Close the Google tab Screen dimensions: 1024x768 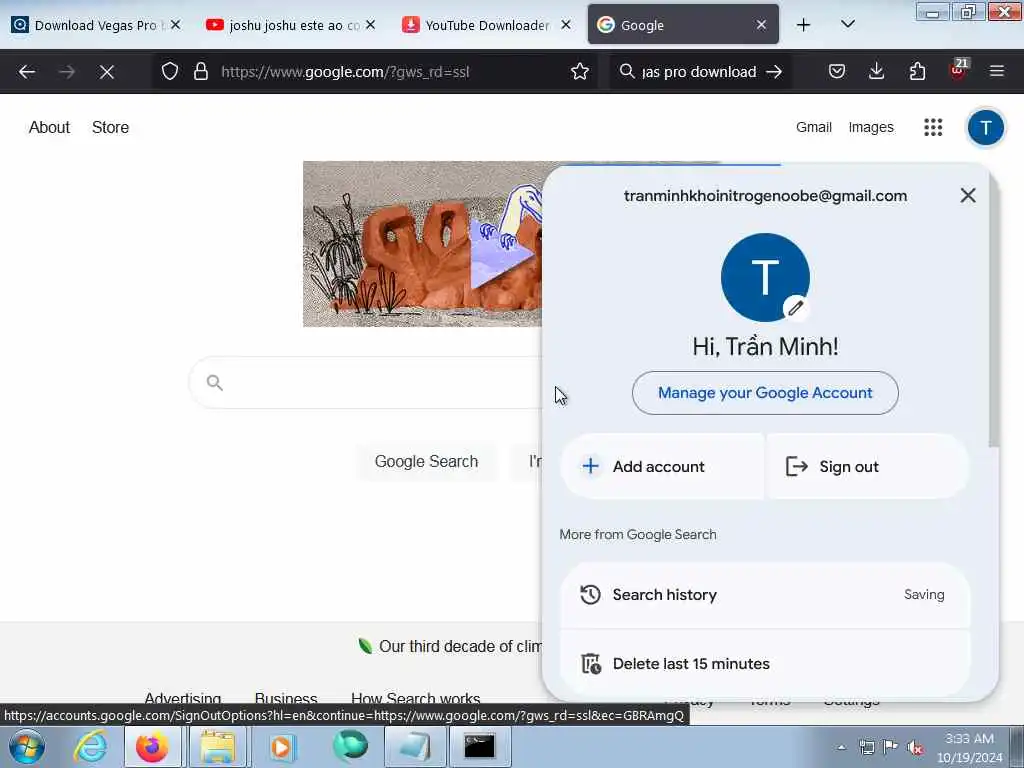coord(761,25)
